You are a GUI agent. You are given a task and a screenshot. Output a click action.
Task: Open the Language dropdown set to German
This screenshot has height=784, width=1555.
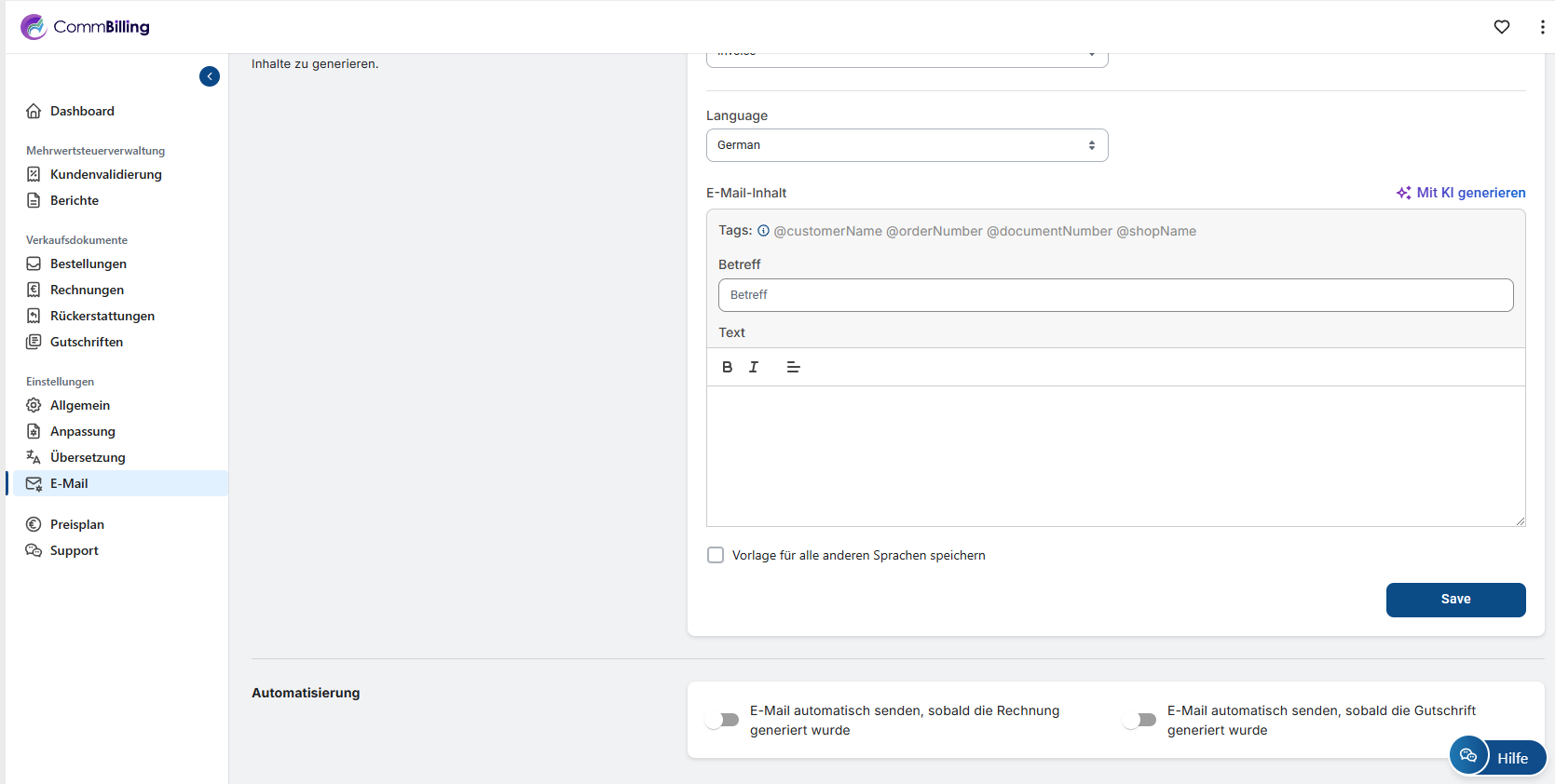(907, 145)
